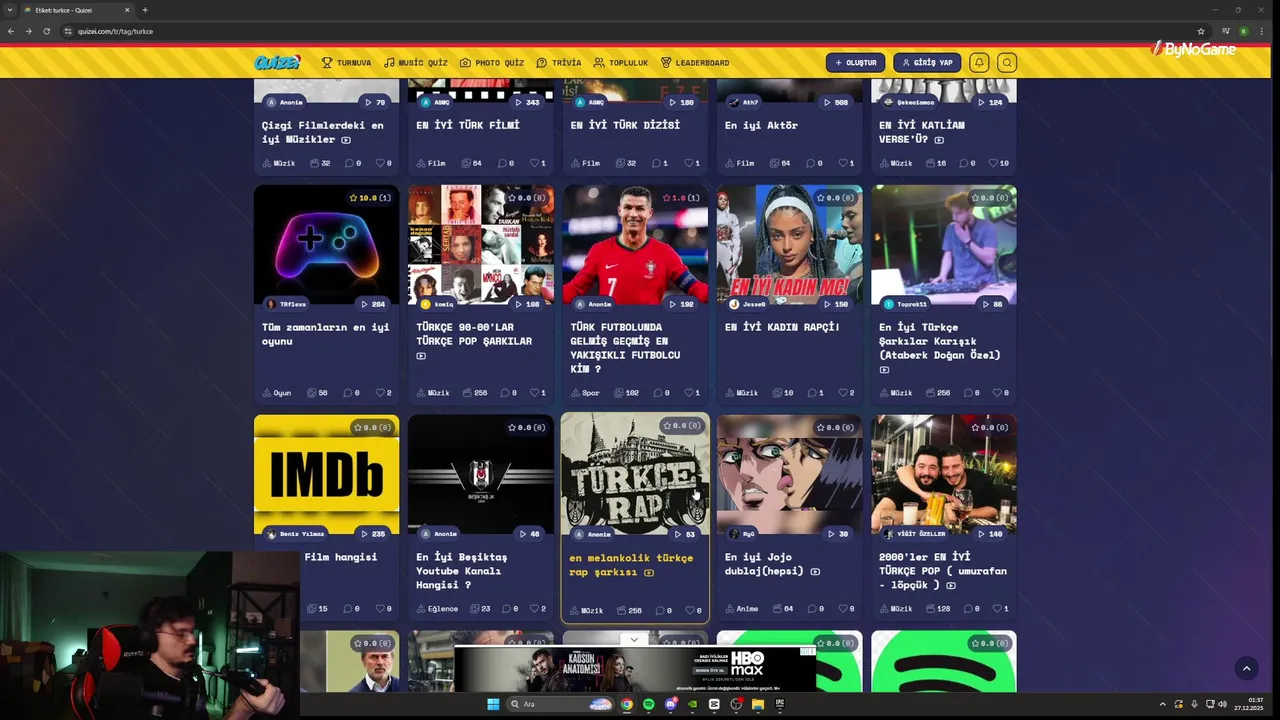1280x720 pixels.
Task: Open the Leaderboard page
Action: pos(695,63)
